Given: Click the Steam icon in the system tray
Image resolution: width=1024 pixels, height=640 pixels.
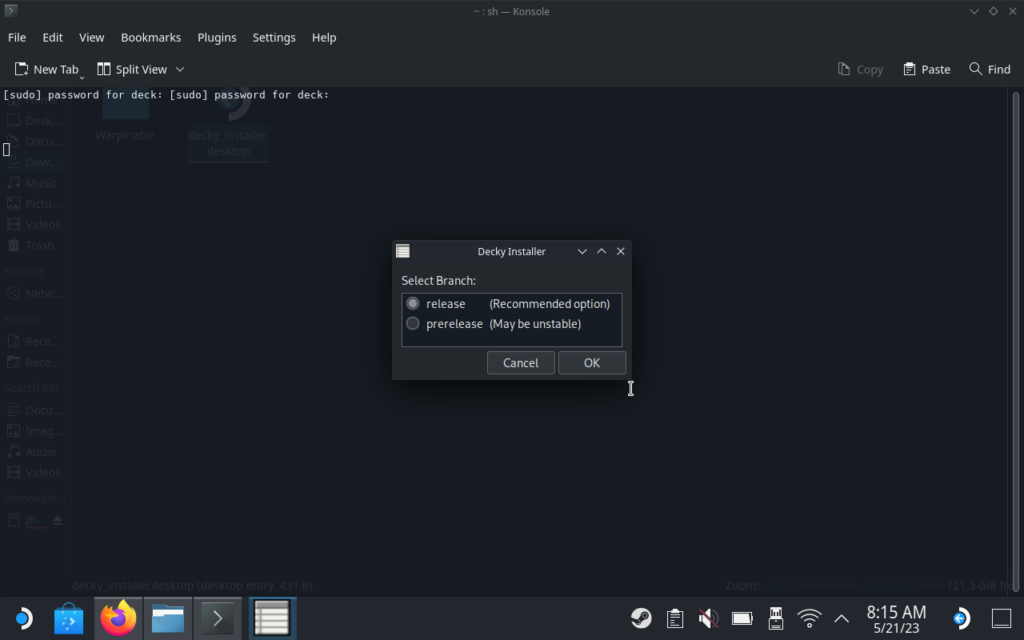Looking at the screenshot, I should pyautogui.click(x=641, y=618).
